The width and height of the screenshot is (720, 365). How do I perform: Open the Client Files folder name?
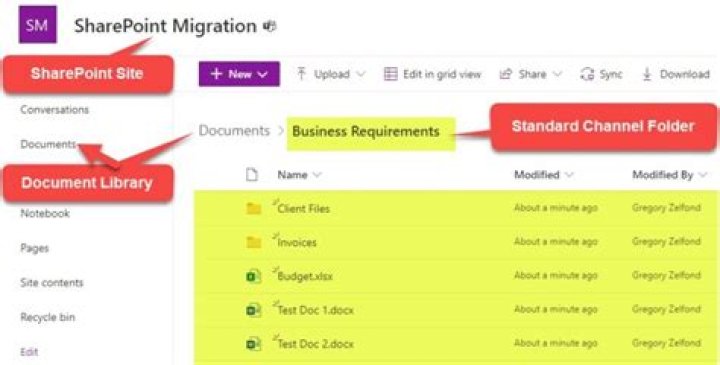tap(304, 208)
